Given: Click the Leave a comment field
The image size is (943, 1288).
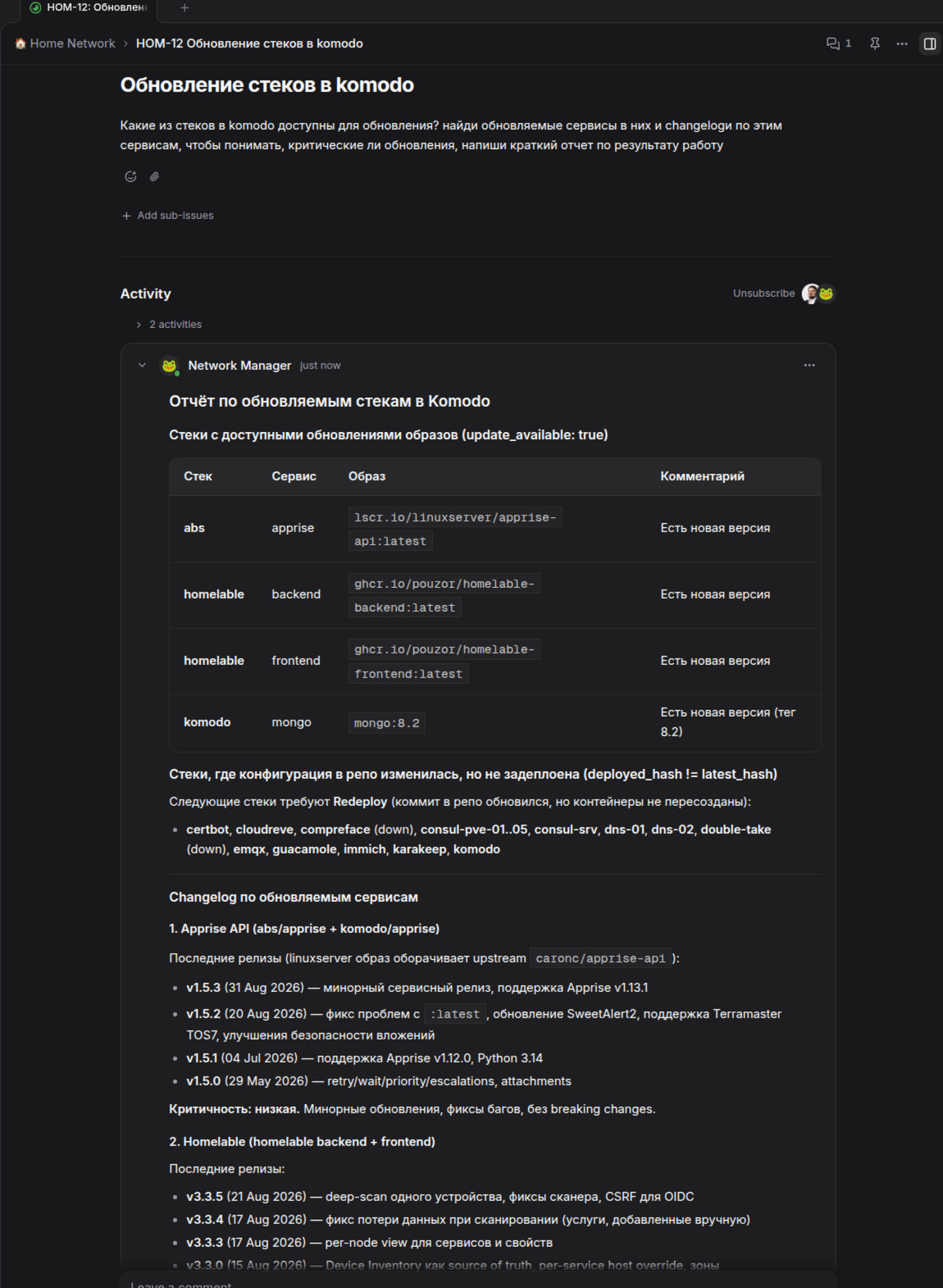Looking at the screenshot, I should 478,1281.
